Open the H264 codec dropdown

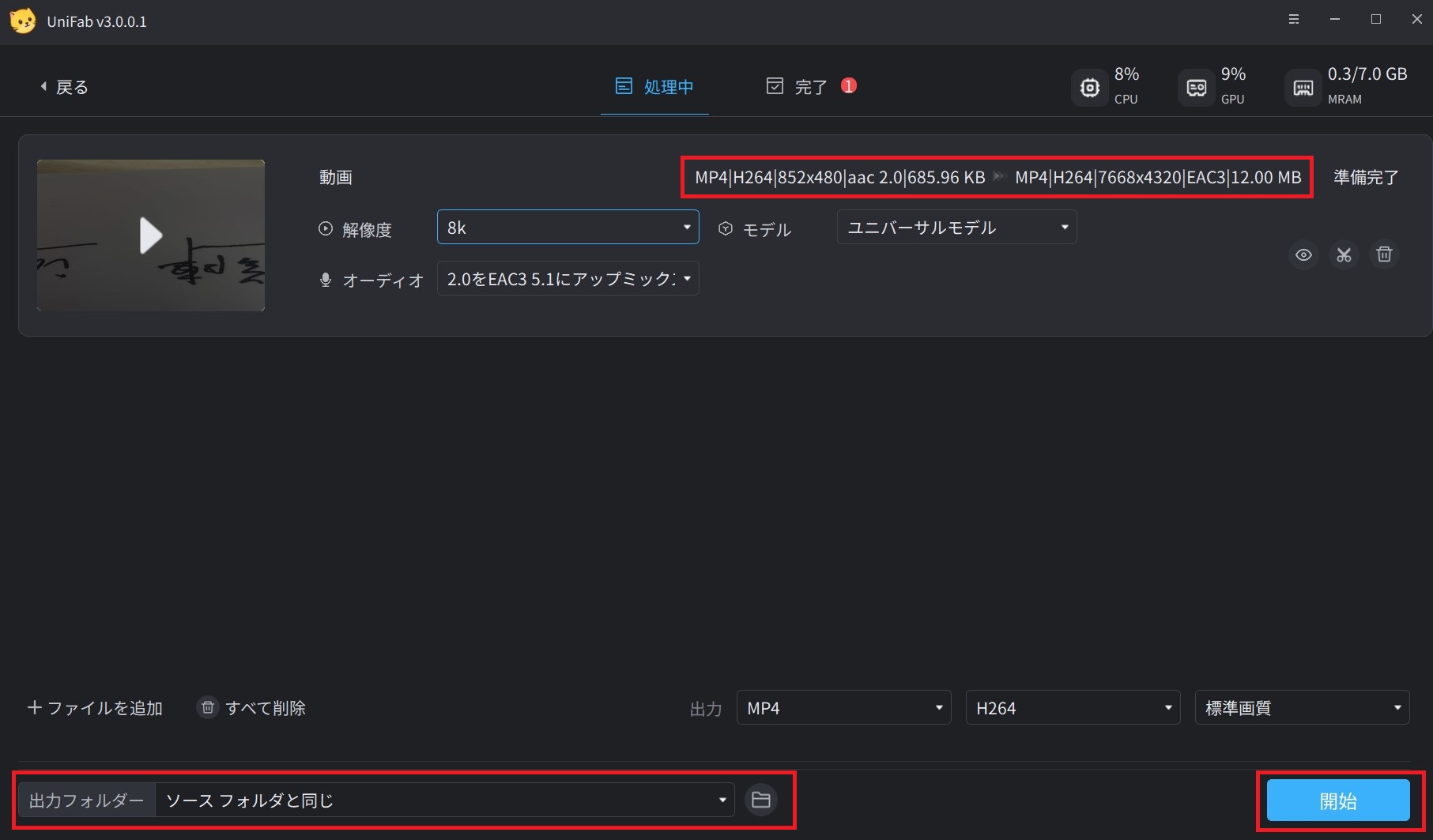pos(1073,708)
